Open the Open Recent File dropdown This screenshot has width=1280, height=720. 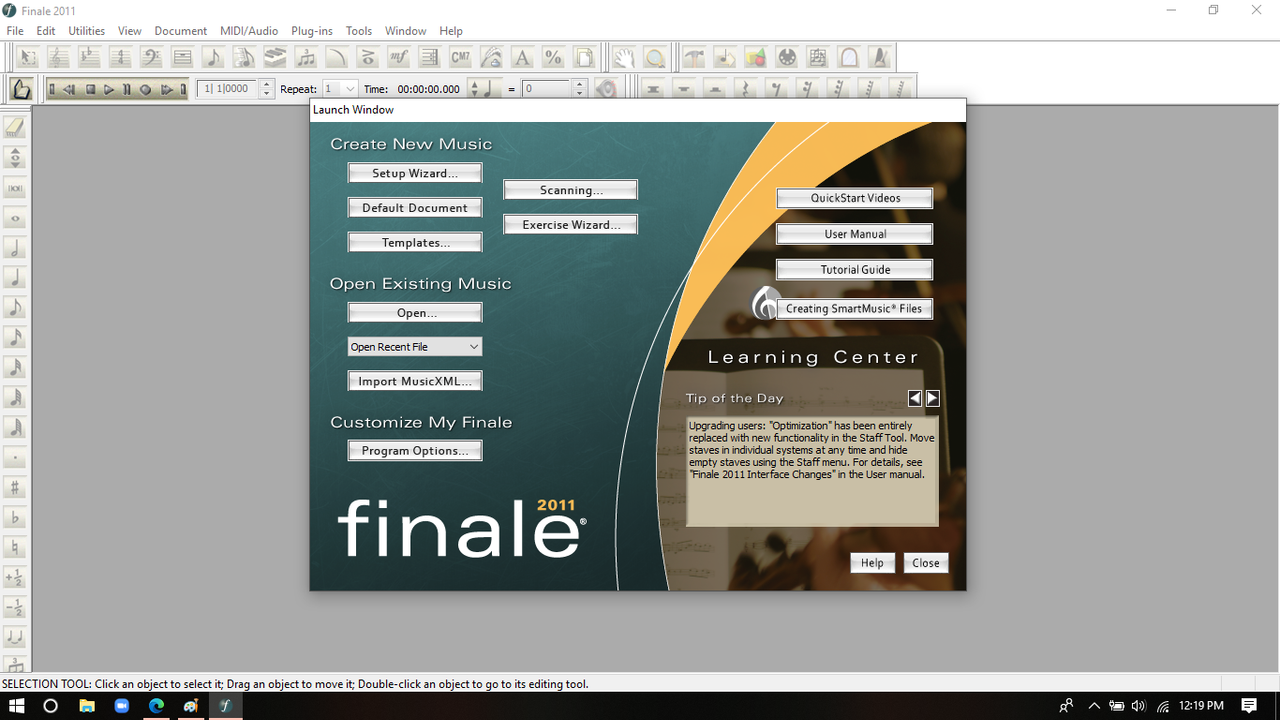click(415, 347)
